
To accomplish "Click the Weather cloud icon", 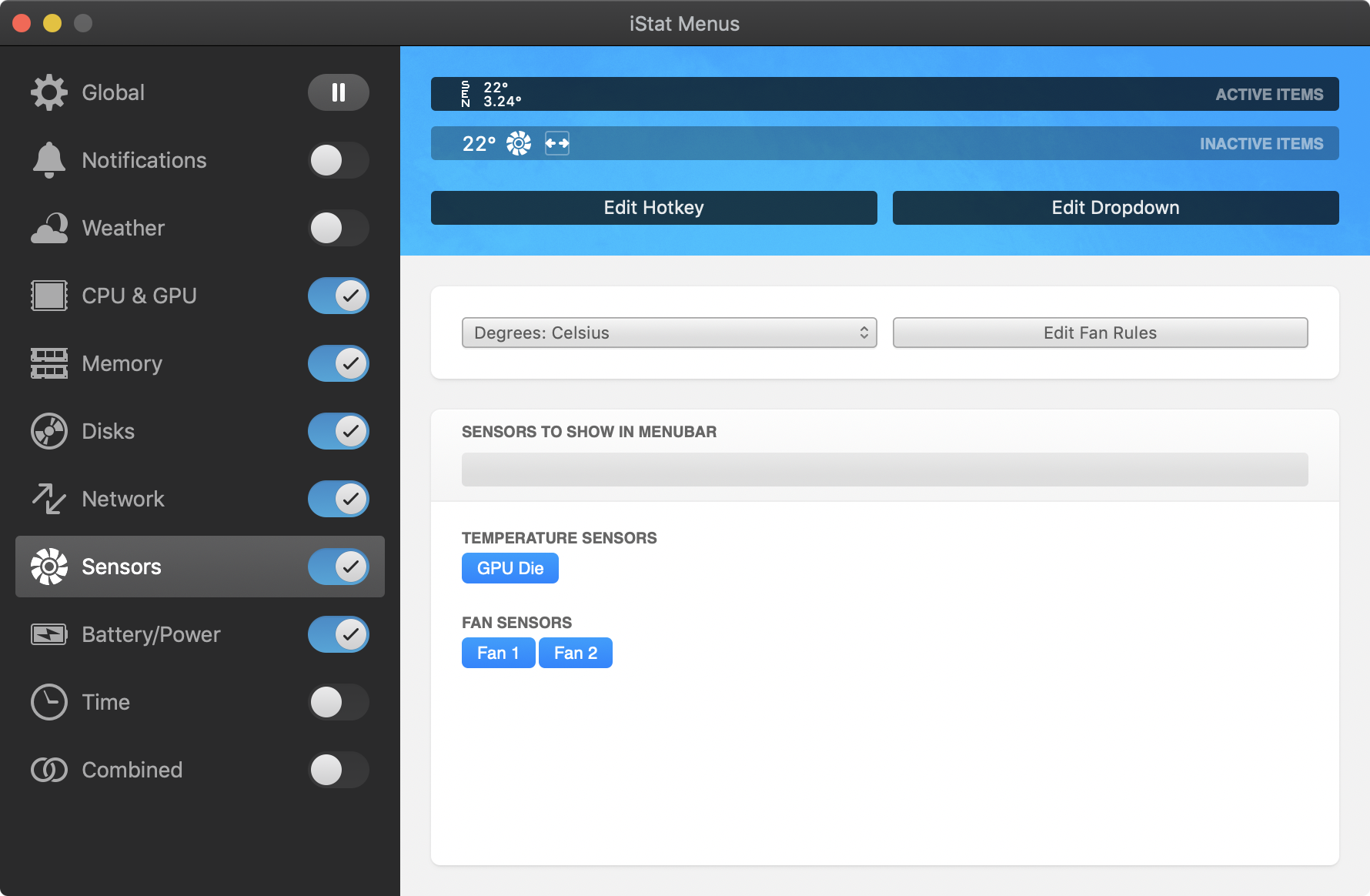I will (49, 228).
